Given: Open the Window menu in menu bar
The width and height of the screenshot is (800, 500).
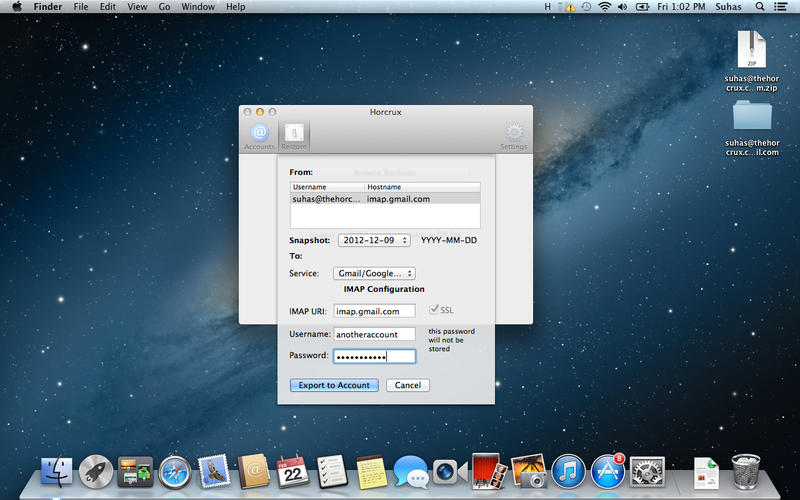Looking at the screenshot, I should point(198,7).
